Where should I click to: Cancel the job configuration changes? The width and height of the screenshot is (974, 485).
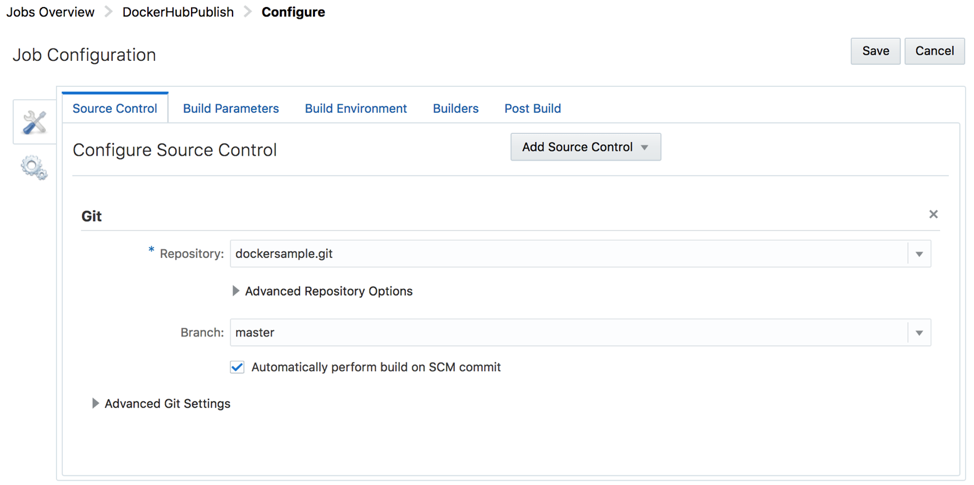(934, 51)
